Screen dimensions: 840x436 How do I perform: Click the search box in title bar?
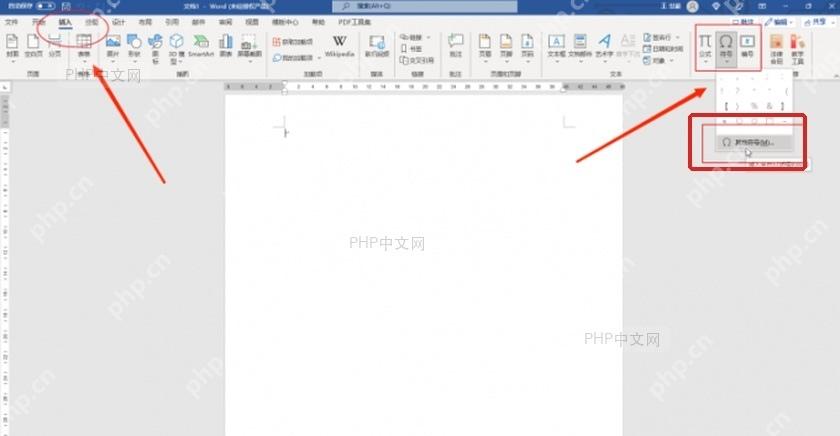[425, 6]
